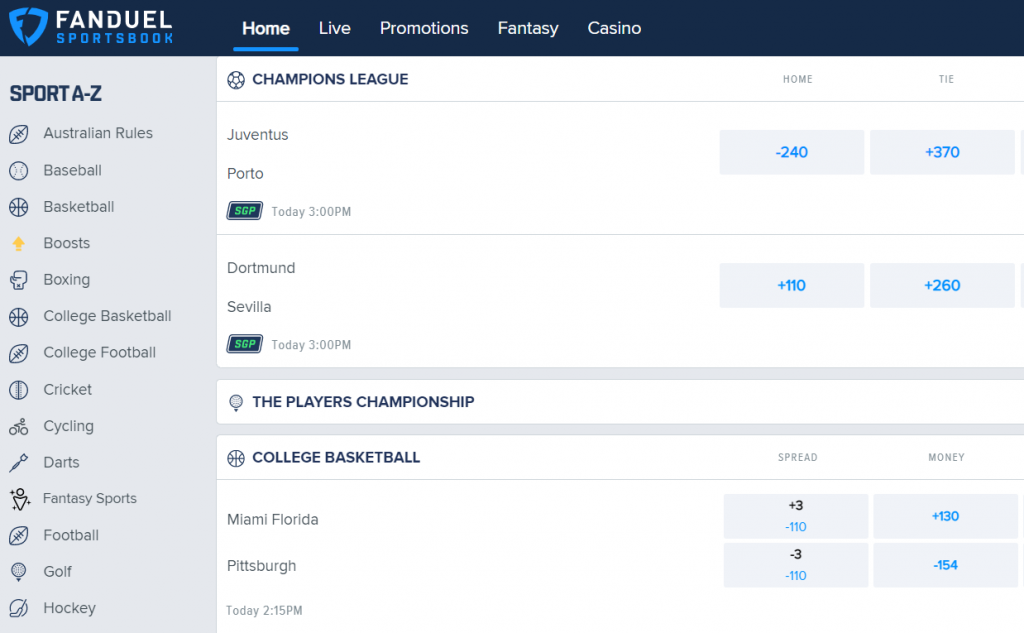
Task: Select the Darts icon in sidebar
Action: tap(19, 463)
